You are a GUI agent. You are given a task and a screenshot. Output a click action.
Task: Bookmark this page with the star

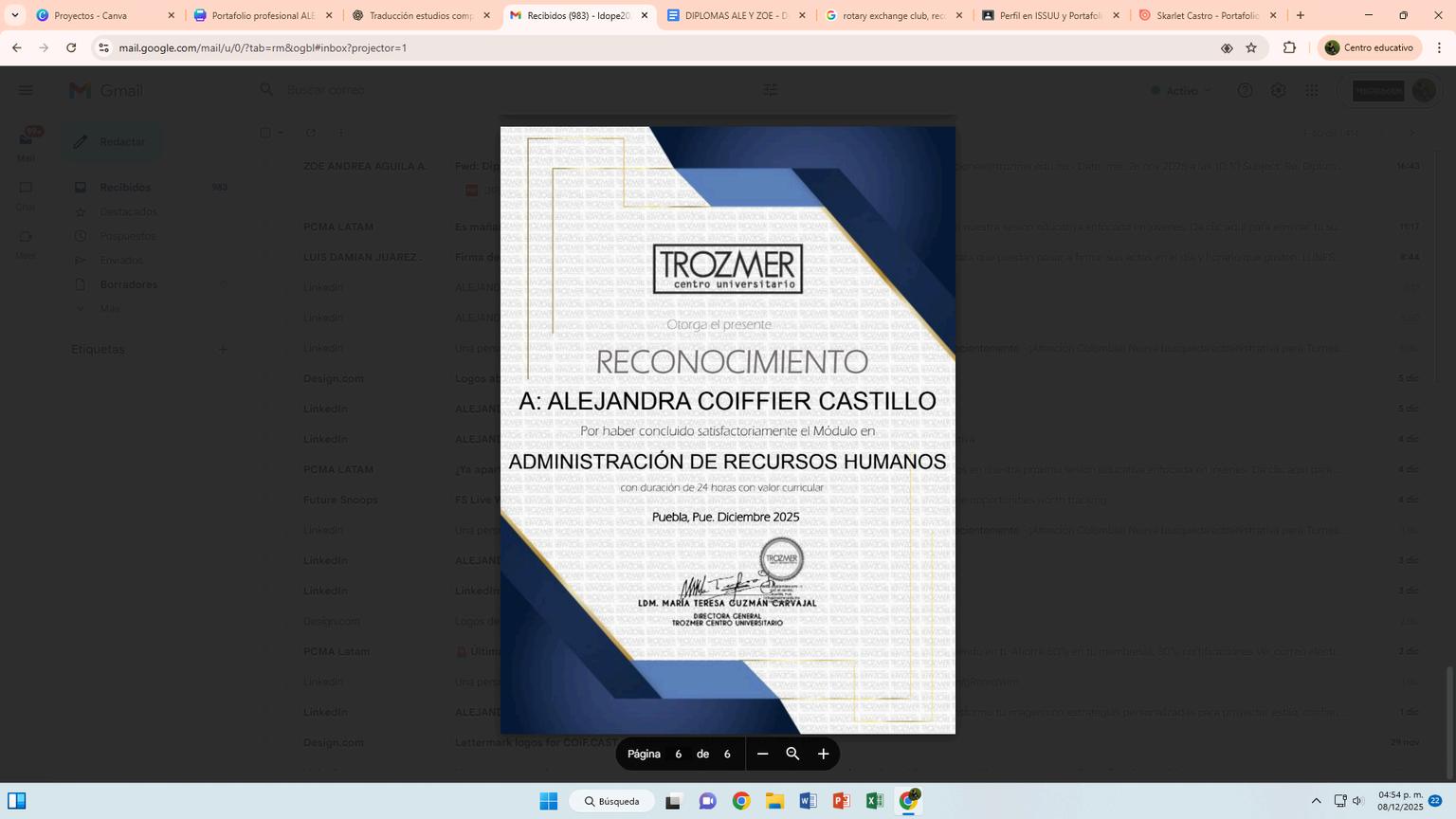click(1251, 47)
